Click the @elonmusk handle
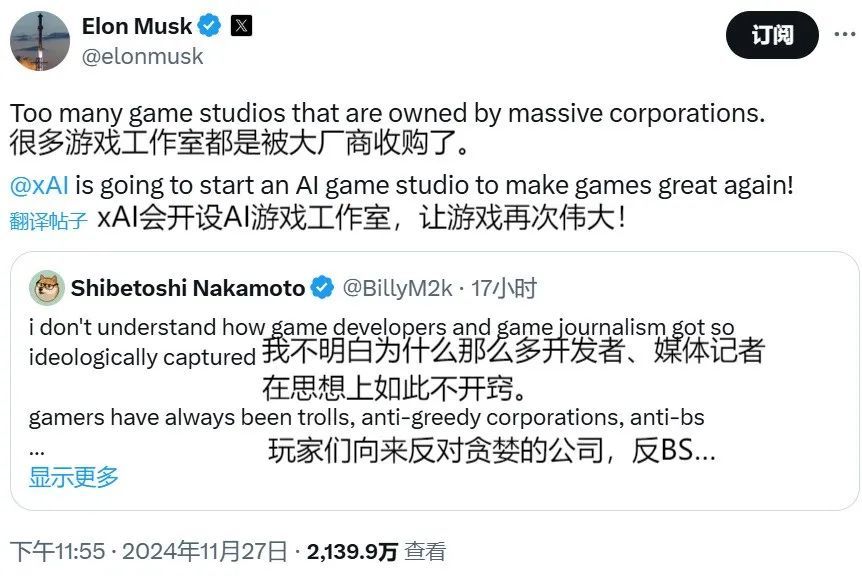The image size is (862, 580). (142, 56)
